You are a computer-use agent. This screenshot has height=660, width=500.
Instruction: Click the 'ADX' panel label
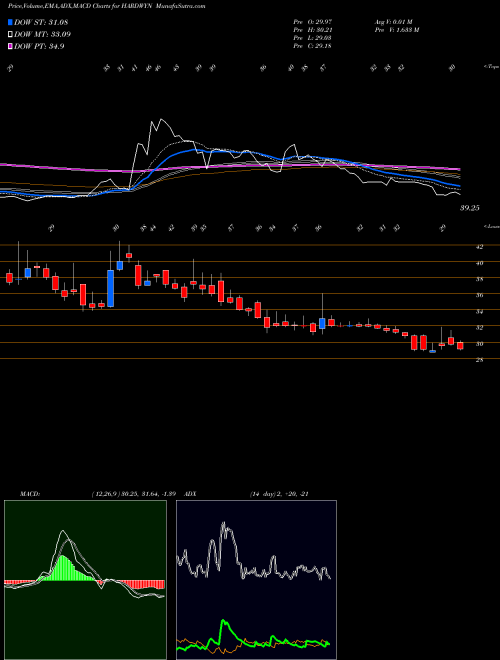tap(191, 494)
